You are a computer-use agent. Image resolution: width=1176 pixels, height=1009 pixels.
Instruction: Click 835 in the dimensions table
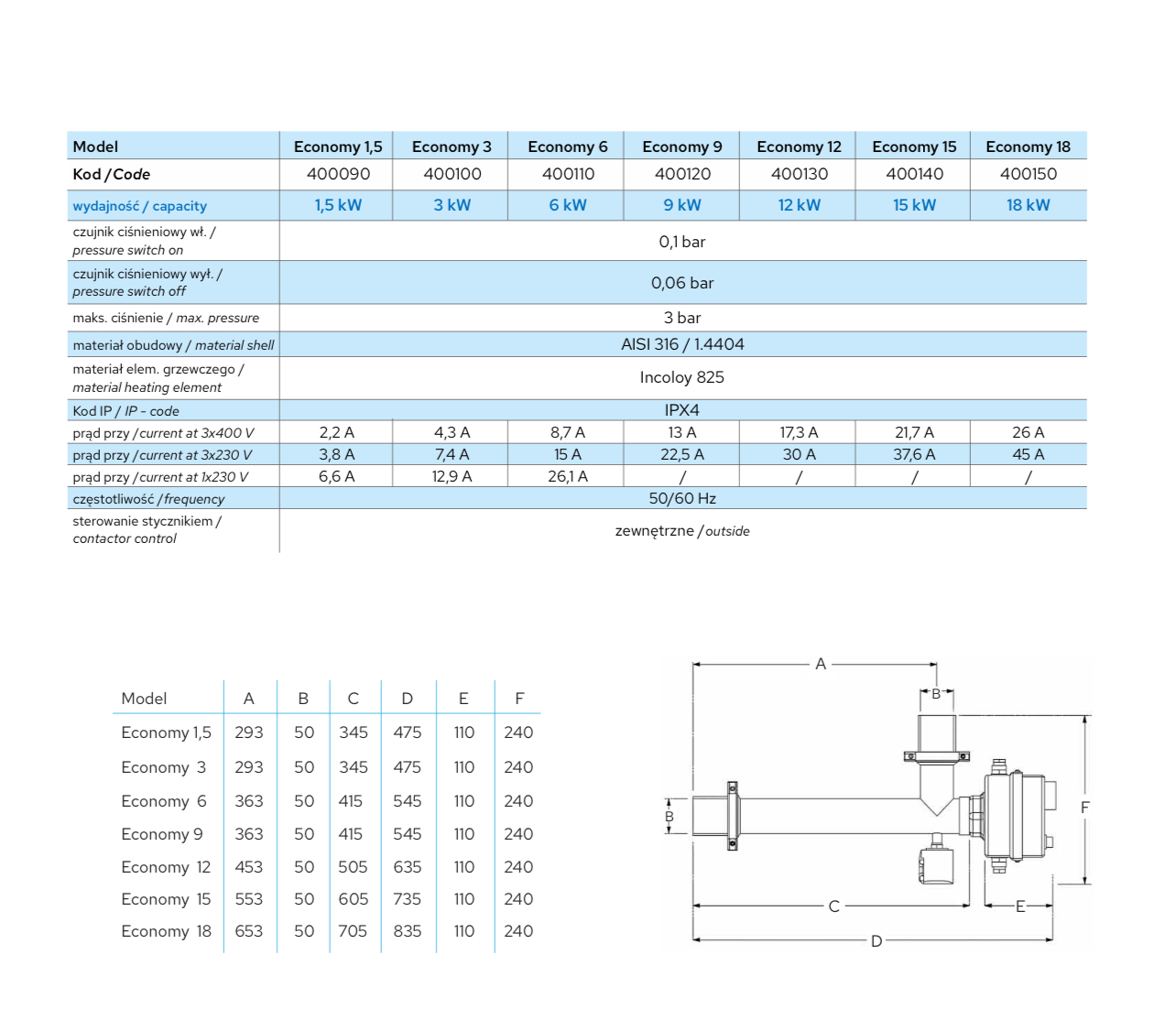pyautogui.click(x=408, y=931)
